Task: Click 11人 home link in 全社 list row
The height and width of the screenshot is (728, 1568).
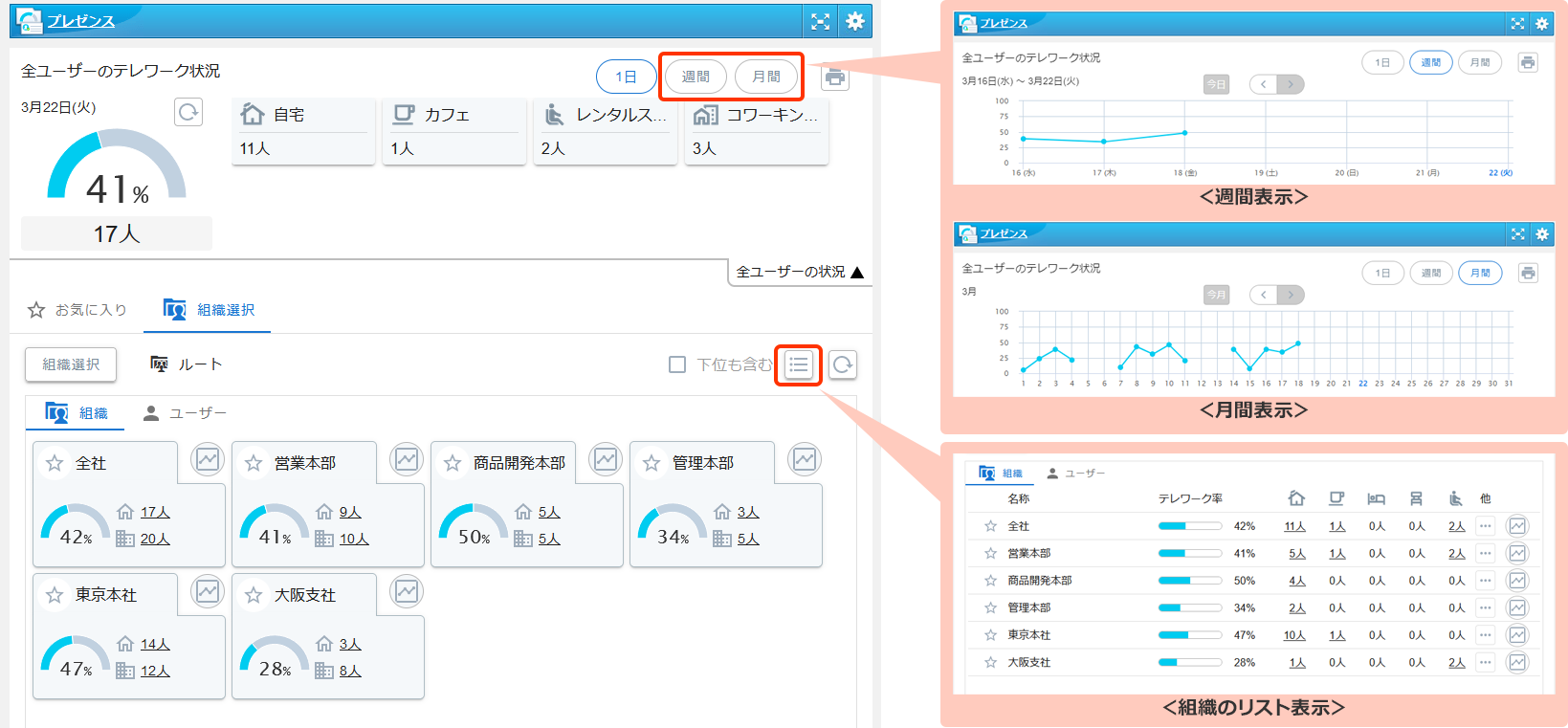Action: 1295,526
